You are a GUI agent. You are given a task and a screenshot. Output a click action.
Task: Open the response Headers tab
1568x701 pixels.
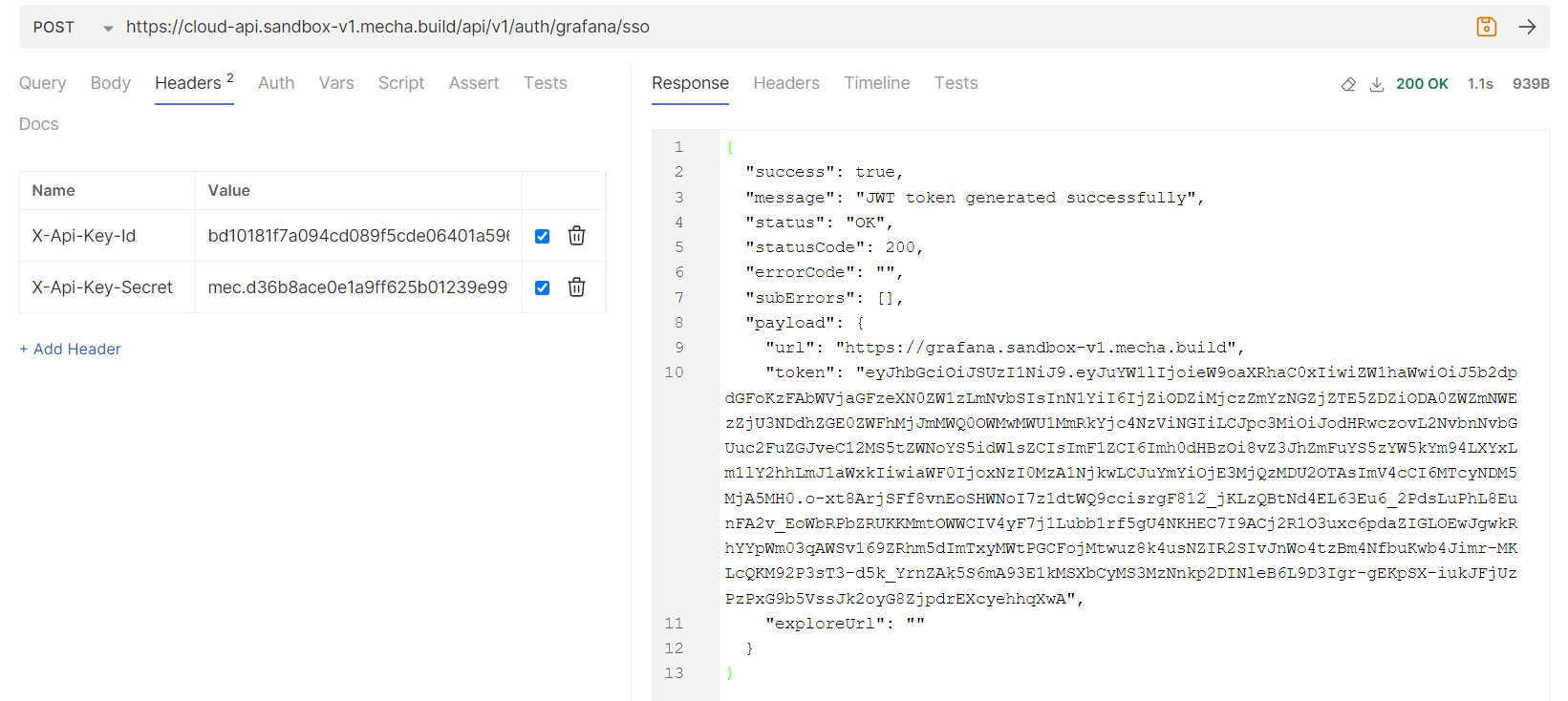[786, 83]
